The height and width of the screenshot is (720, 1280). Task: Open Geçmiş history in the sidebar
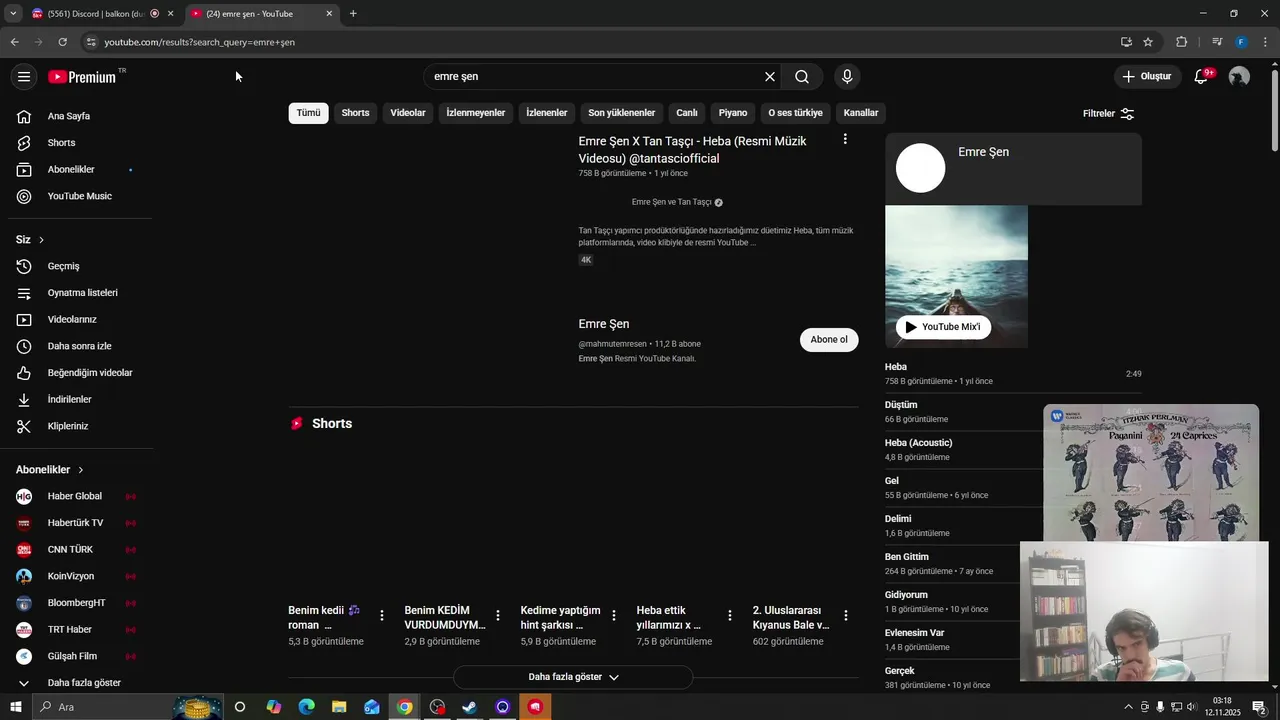pos(76,266)
